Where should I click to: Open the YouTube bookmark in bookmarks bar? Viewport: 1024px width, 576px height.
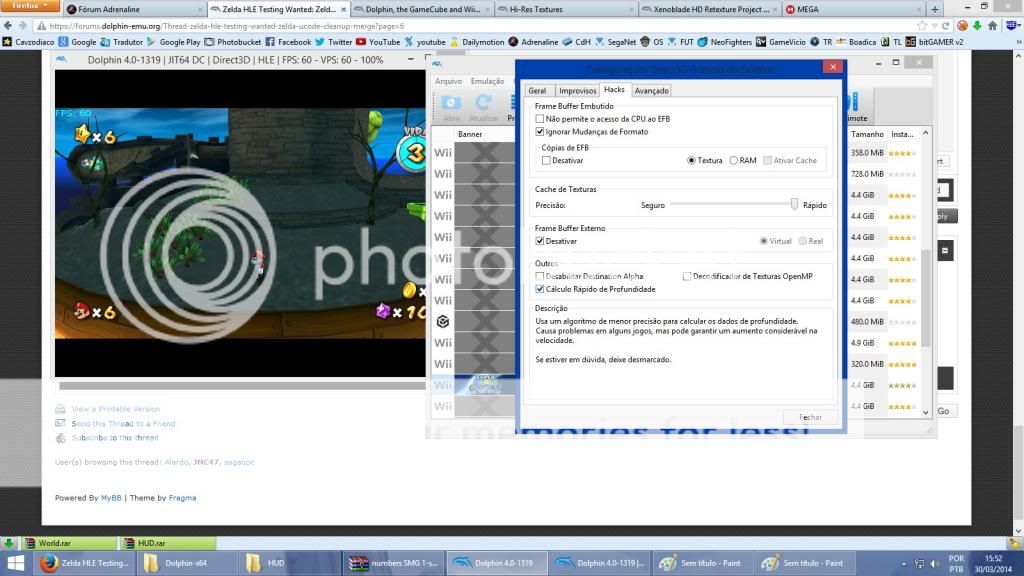378,42
